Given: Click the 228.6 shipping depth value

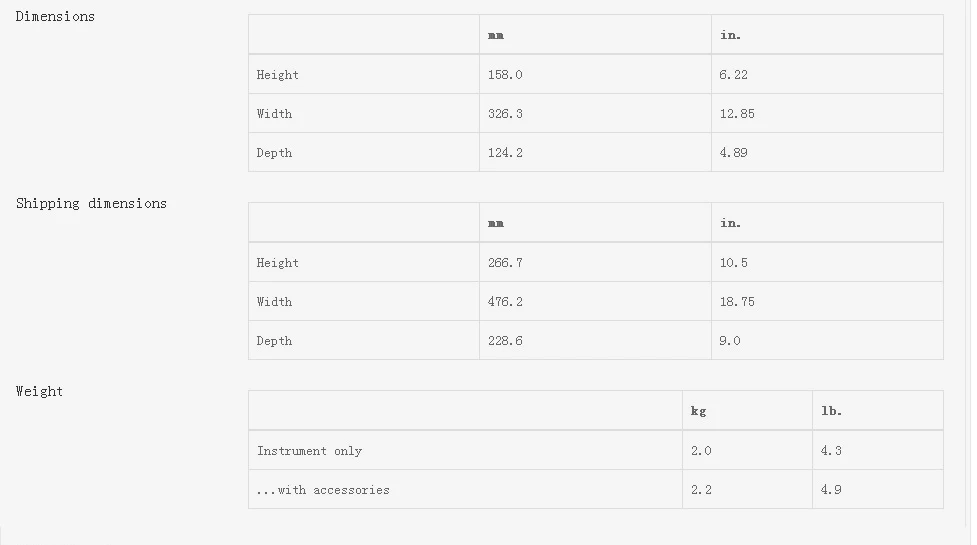Looking at the screenshot, I should (x=505, y=341).
